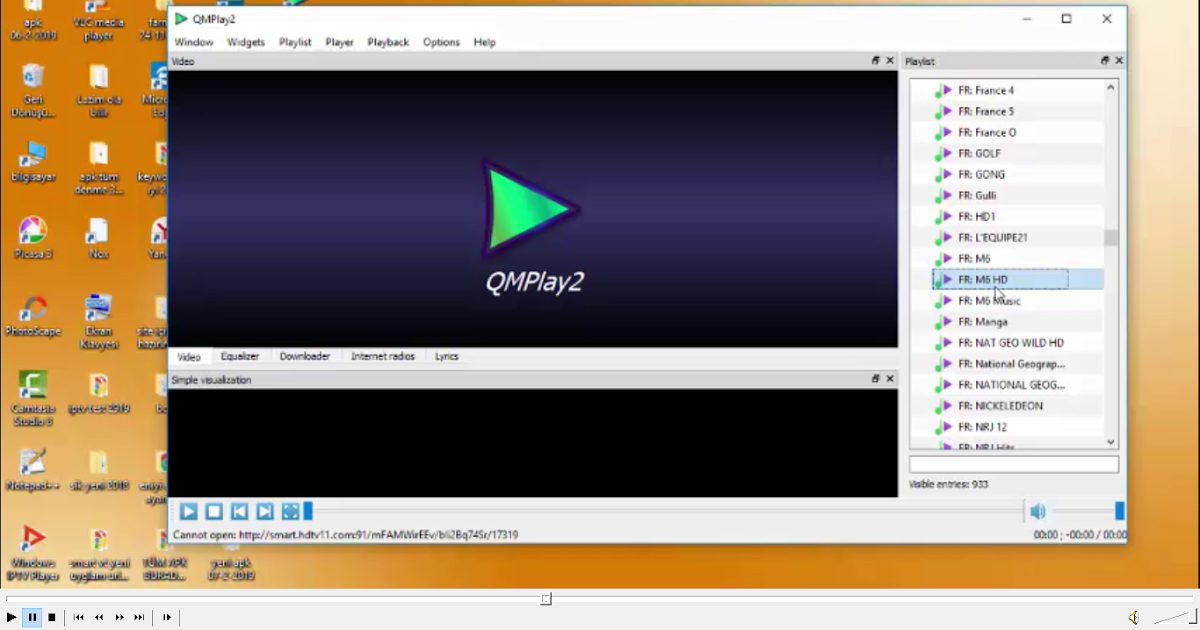Open the Player menu
The height and width of the screenshot is (630, 1200).
pos(339,42)
